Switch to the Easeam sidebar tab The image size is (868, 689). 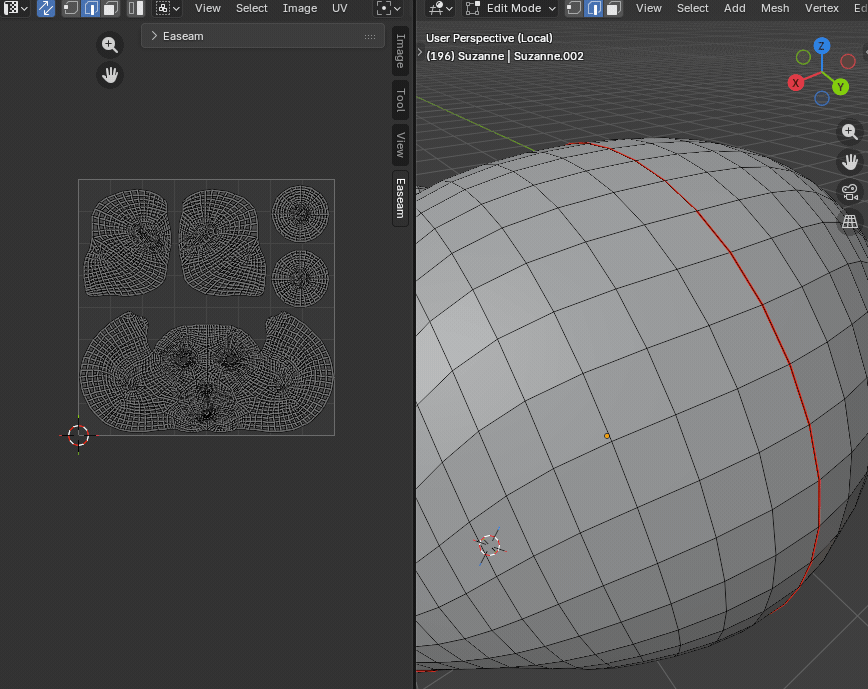401,198
